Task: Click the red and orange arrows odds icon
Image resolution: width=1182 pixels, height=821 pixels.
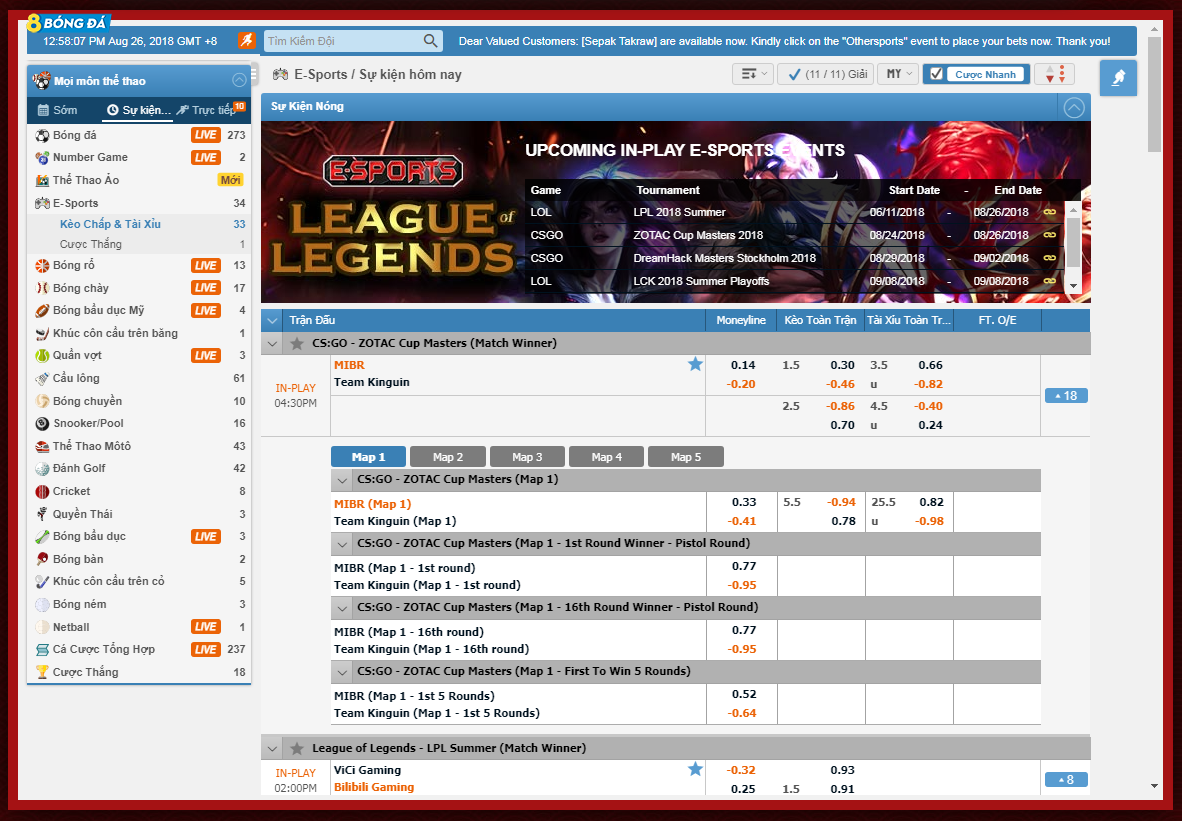Action: [x=1053, y=74]
